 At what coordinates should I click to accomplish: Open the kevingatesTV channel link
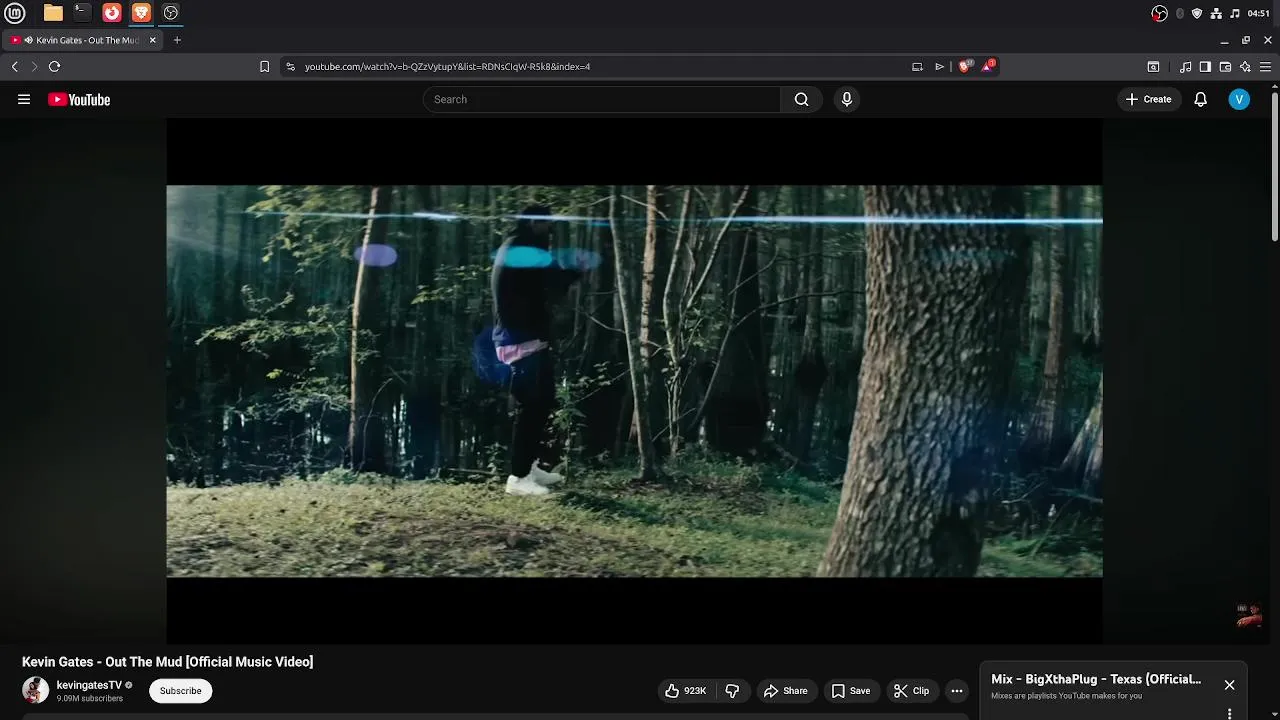click(x=89, y=685)
